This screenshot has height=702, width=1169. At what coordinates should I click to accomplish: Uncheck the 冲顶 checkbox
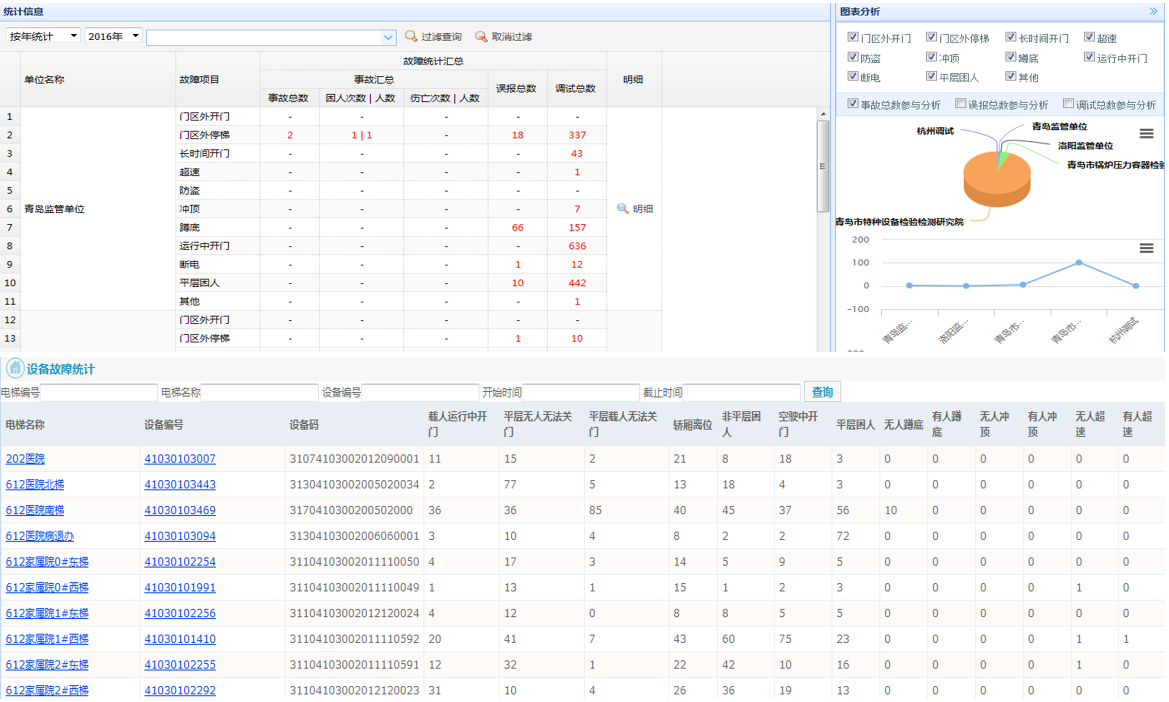coord(931,57)
